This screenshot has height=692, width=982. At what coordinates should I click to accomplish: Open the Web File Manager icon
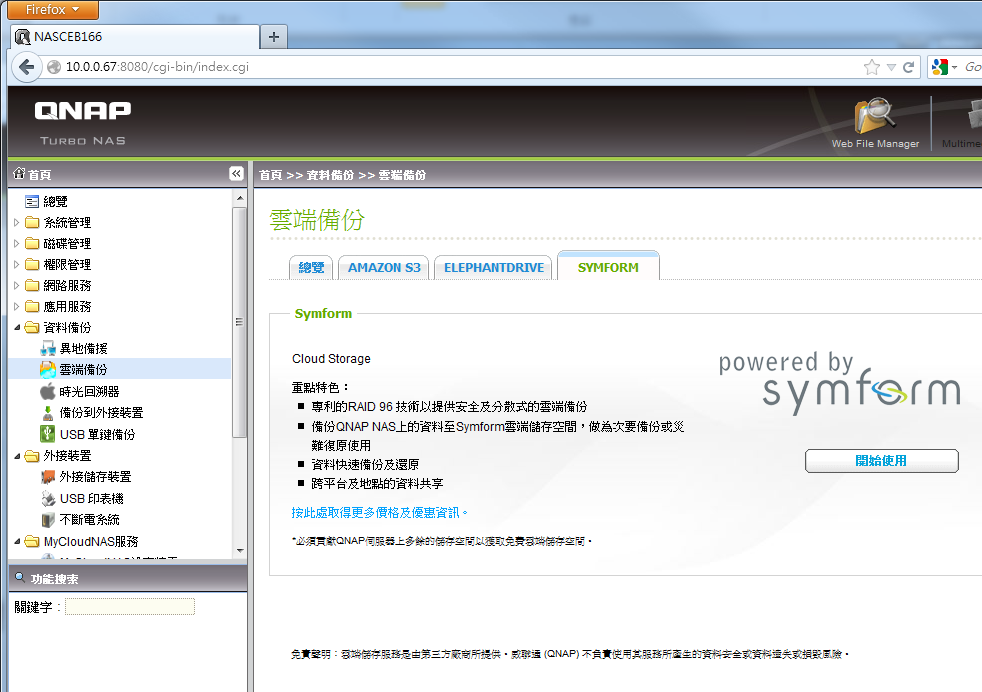click(876, 116)
